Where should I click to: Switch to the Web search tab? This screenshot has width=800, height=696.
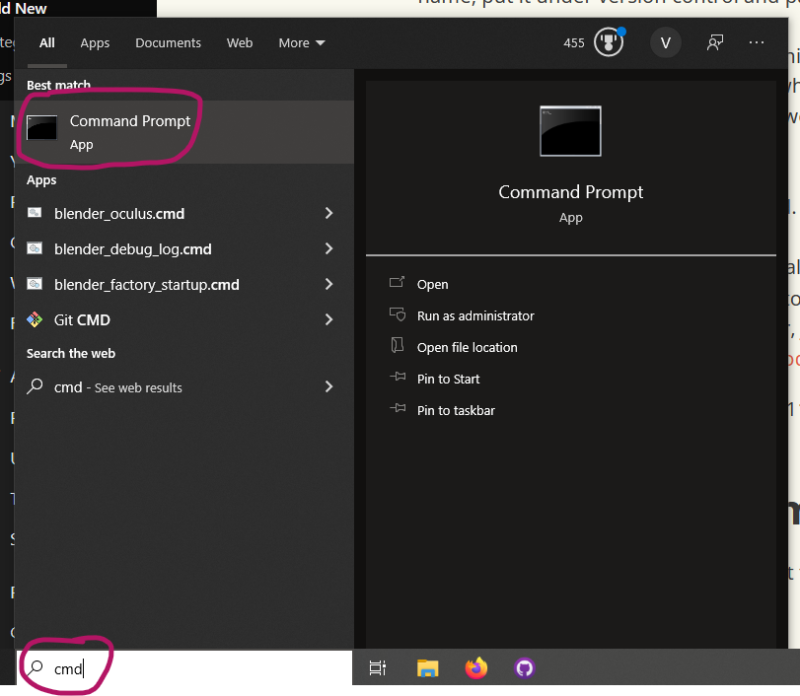[240, 43]
